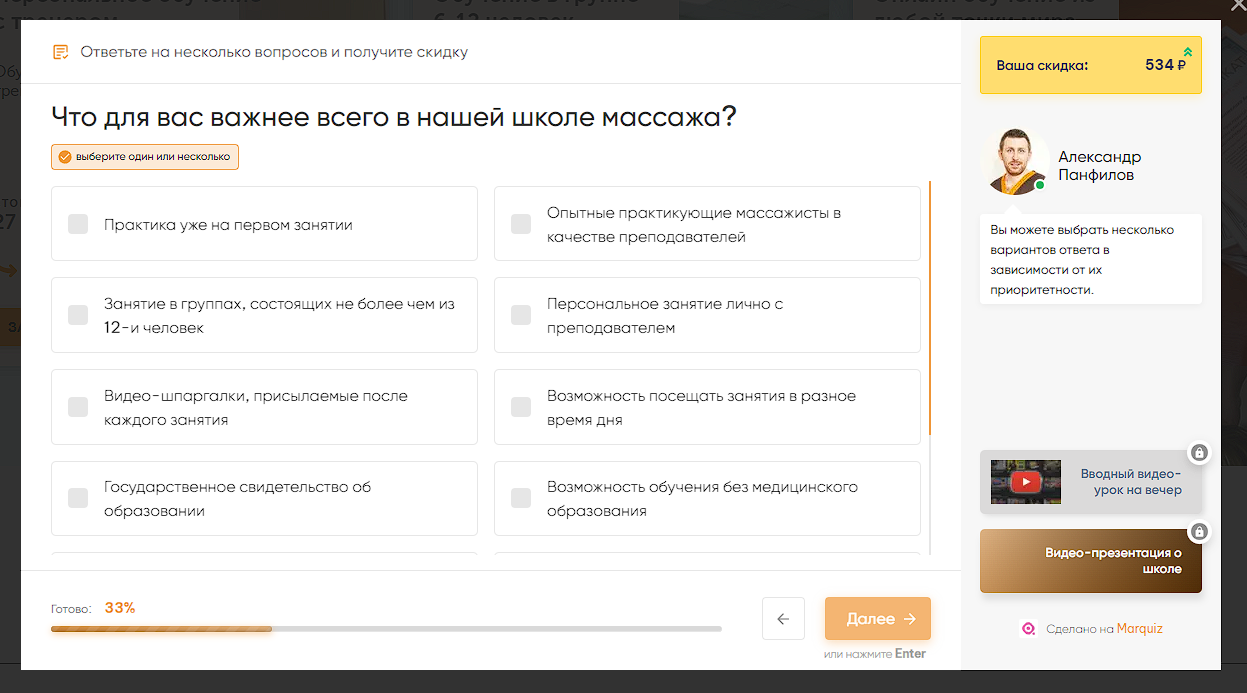Click the lock icon on school video presentation
This screenshot has width=1247, height=693.
pos(1199,532)
